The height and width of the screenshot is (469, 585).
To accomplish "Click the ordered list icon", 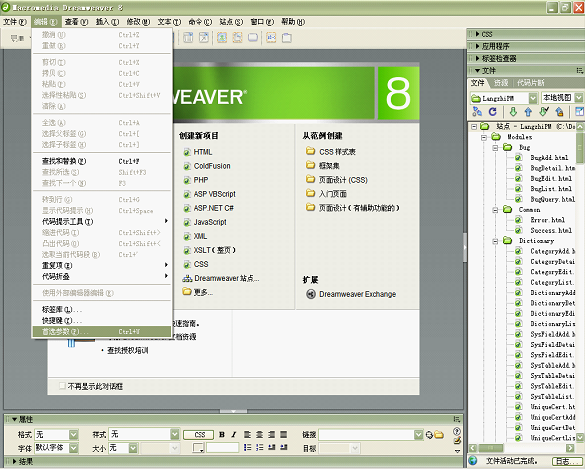I will 259,447.
